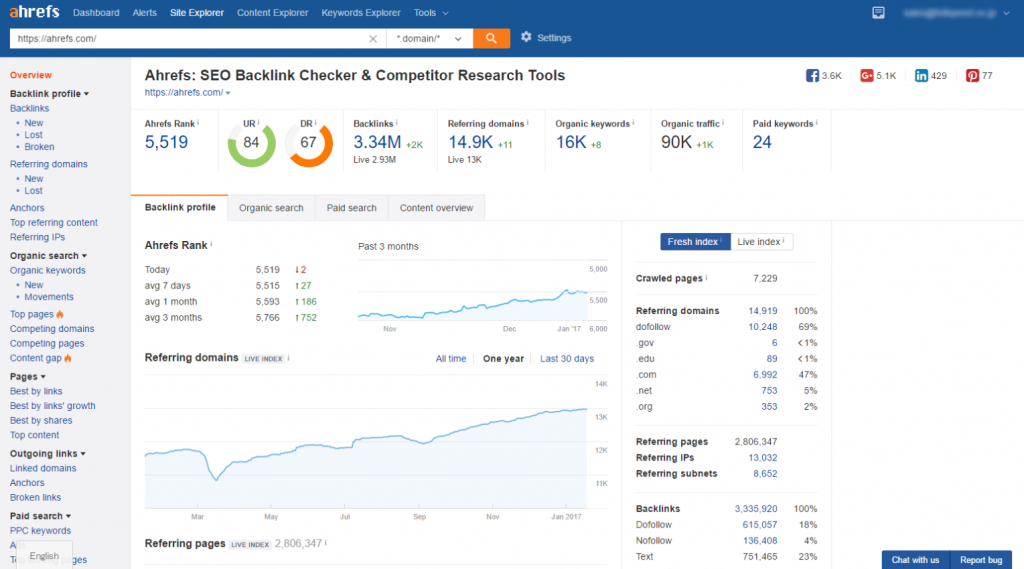
Task: Open Overview in the sidebar
Action: point(31,75)
